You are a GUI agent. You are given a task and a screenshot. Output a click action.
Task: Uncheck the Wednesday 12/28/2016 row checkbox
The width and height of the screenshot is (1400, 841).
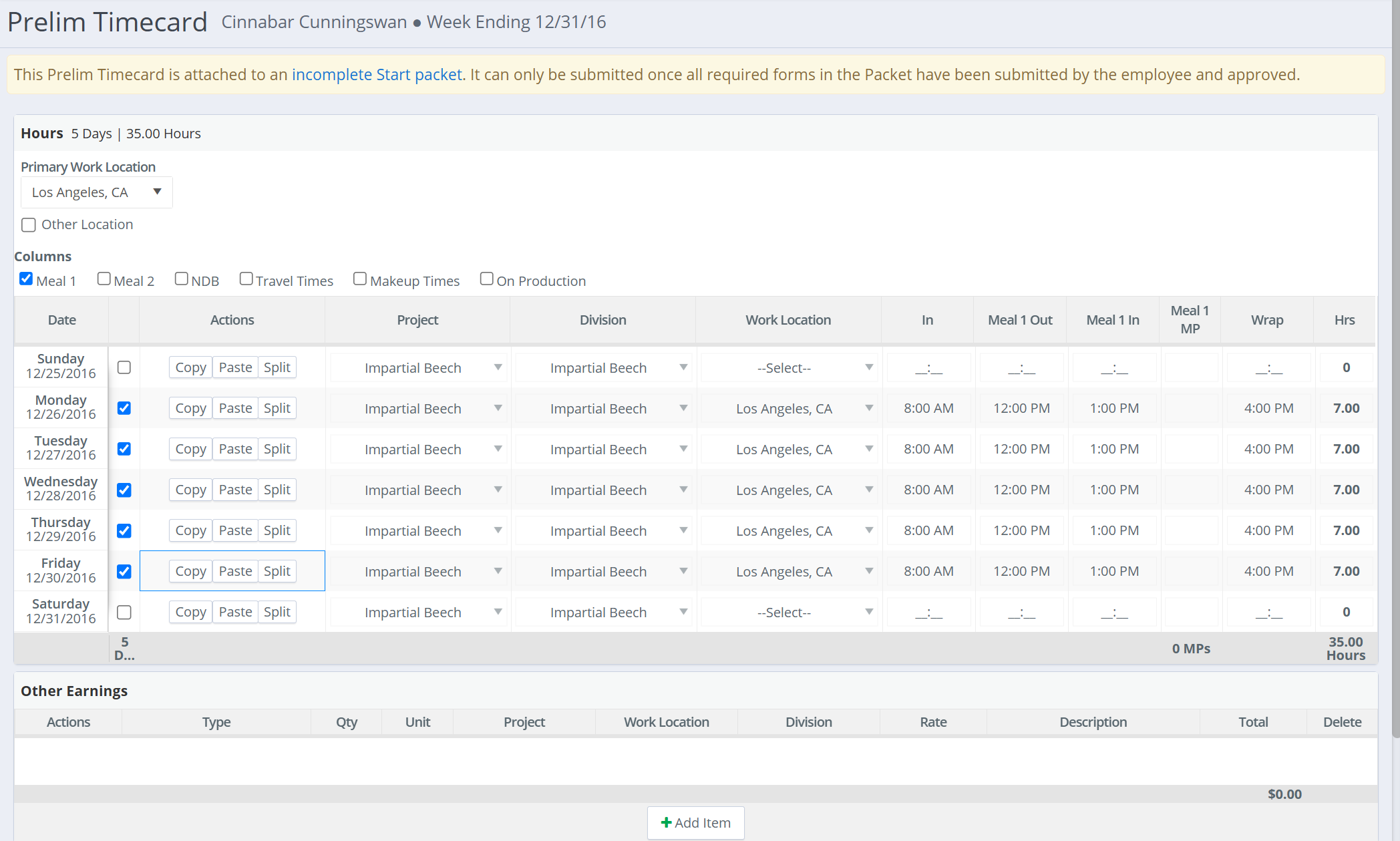click(124, 490)
